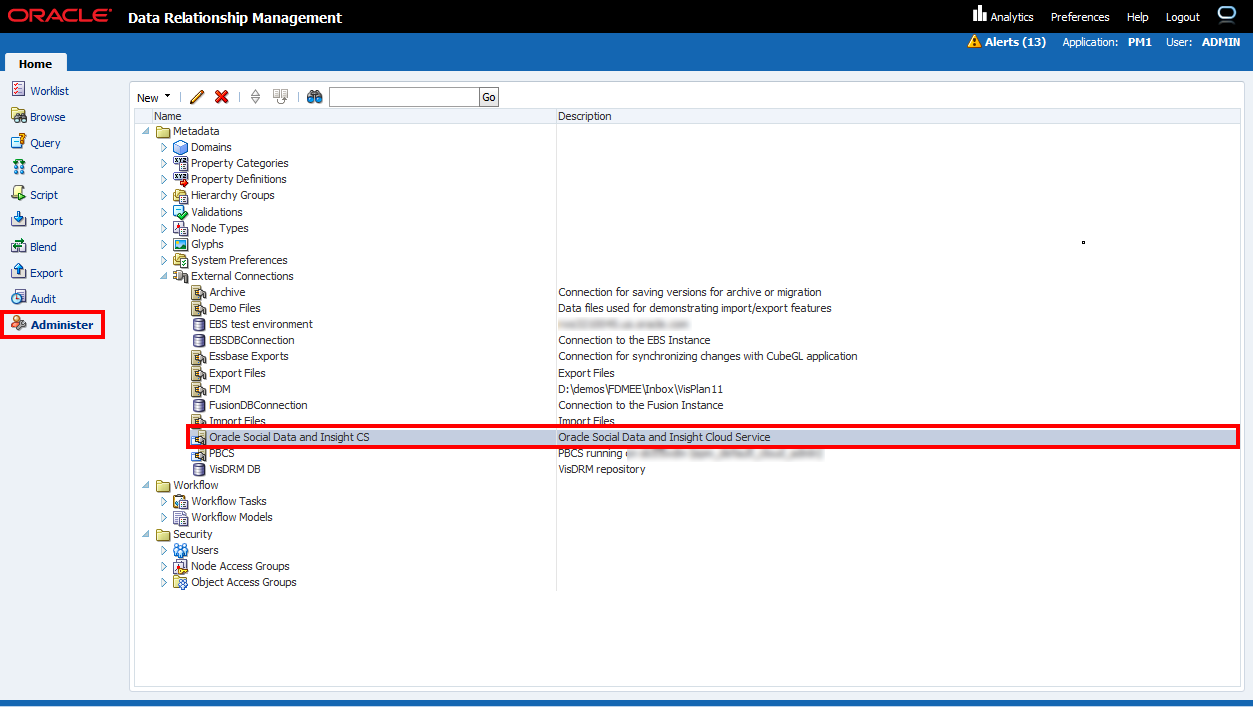
Task: Click the Glyphs picture icon
Action: pyautogui.click(x=181, y=244)
